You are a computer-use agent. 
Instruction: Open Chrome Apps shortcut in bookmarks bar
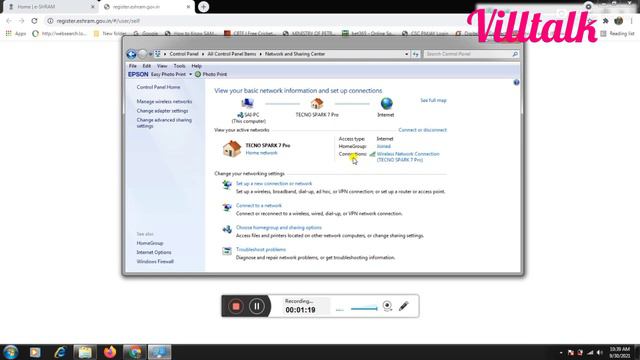[16, 33]
